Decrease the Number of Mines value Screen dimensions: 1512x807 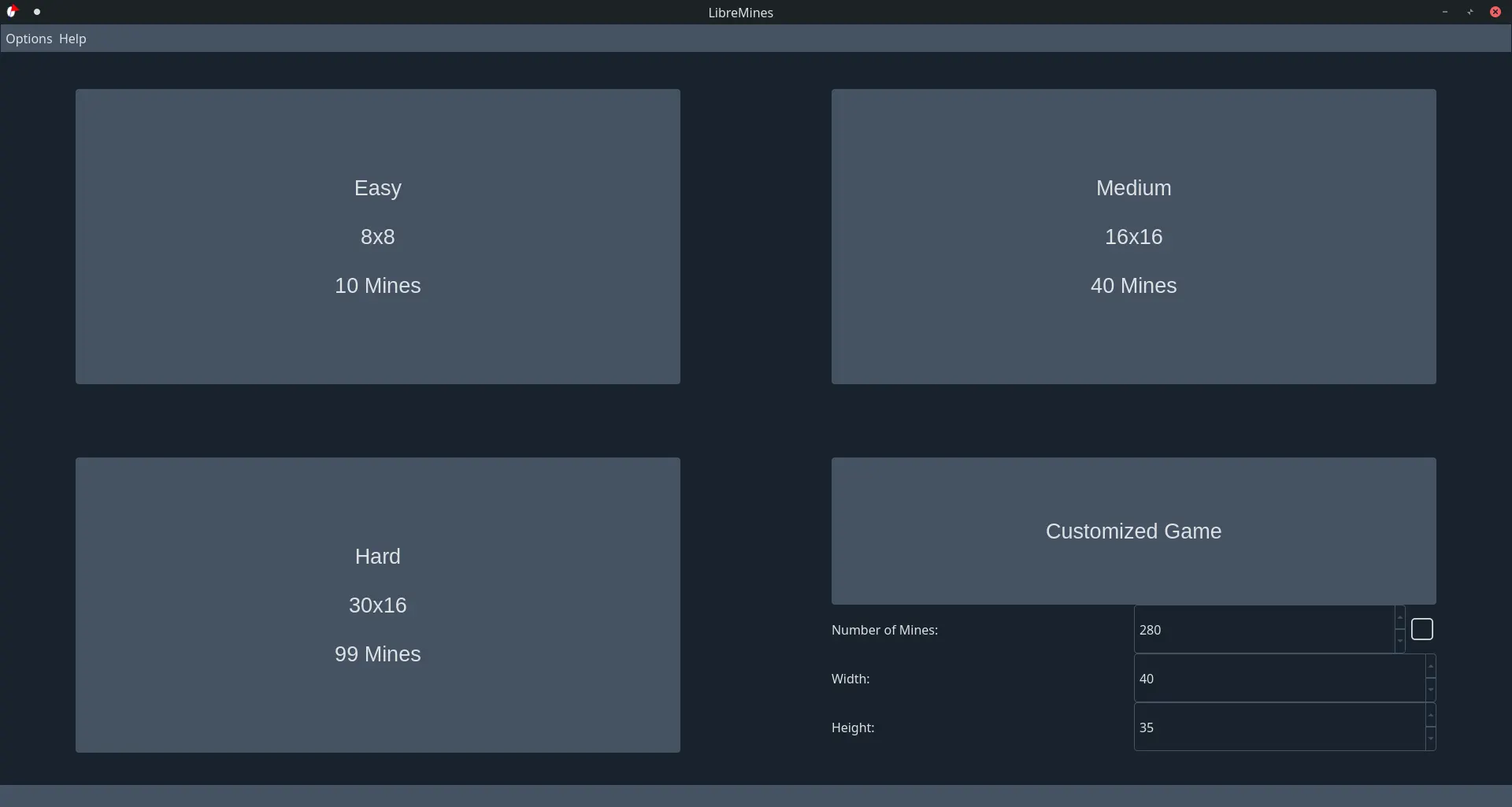tap(1400, 641)
